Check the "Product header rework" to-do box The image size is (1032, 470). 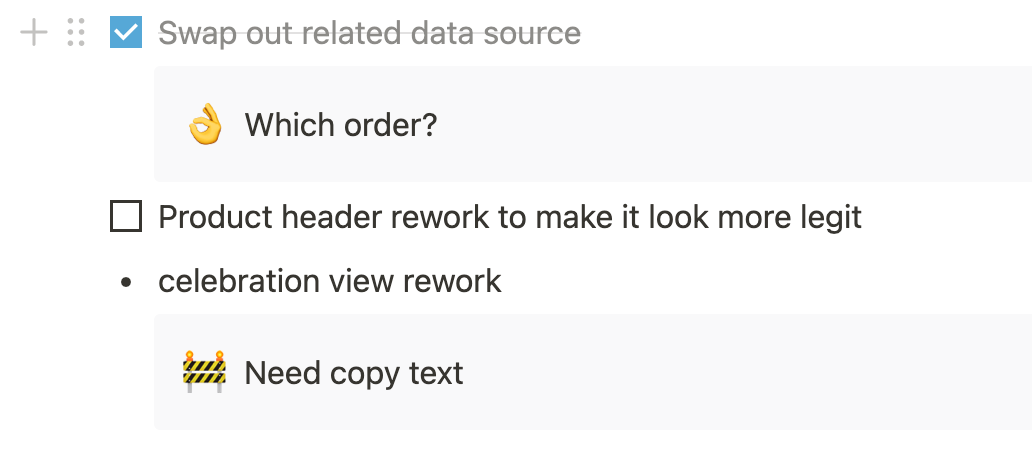point(126,217)
